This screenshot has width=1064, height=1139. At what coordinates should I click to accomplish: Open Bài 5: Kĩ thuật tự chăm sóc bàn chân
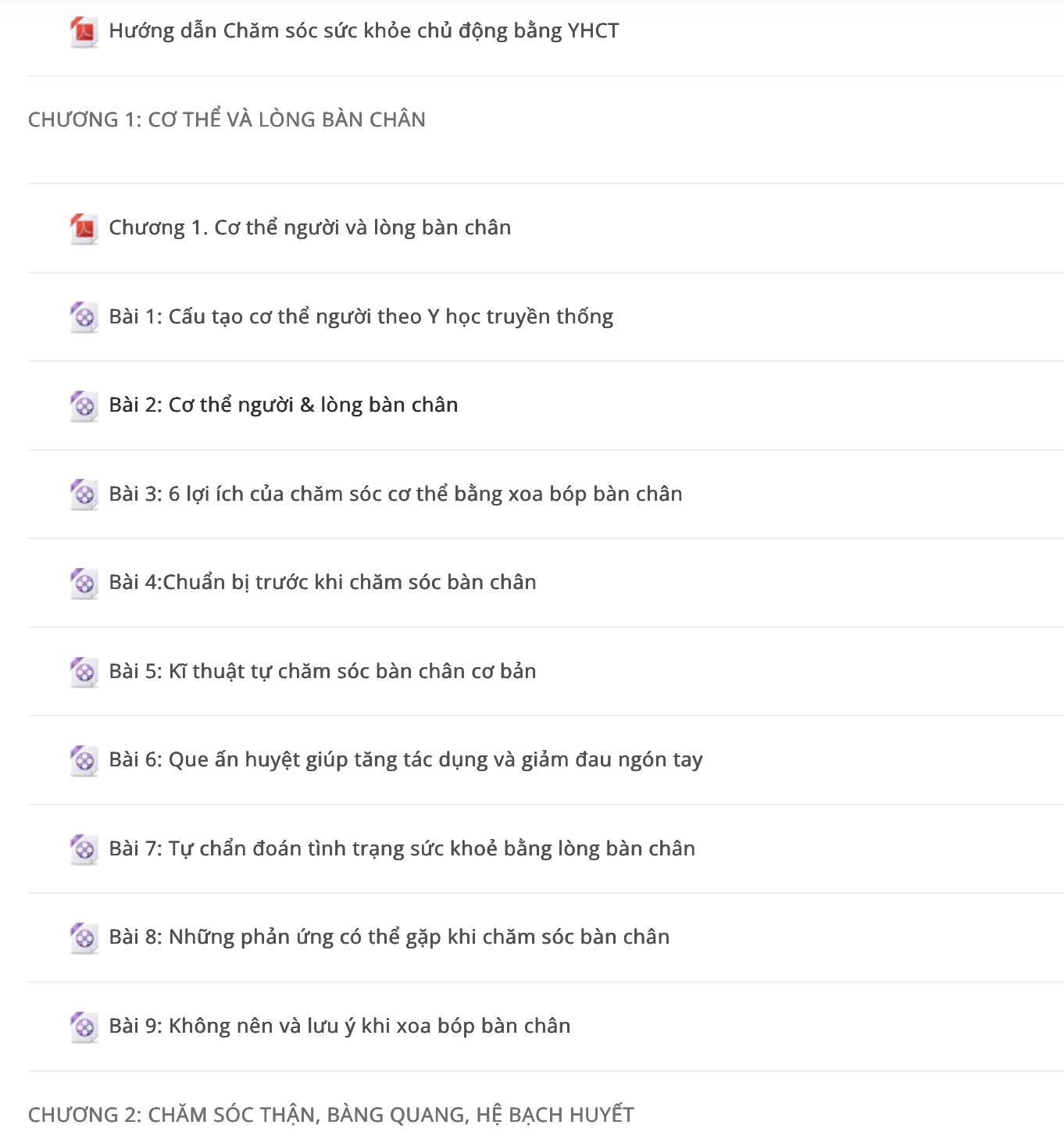point(323,671)
